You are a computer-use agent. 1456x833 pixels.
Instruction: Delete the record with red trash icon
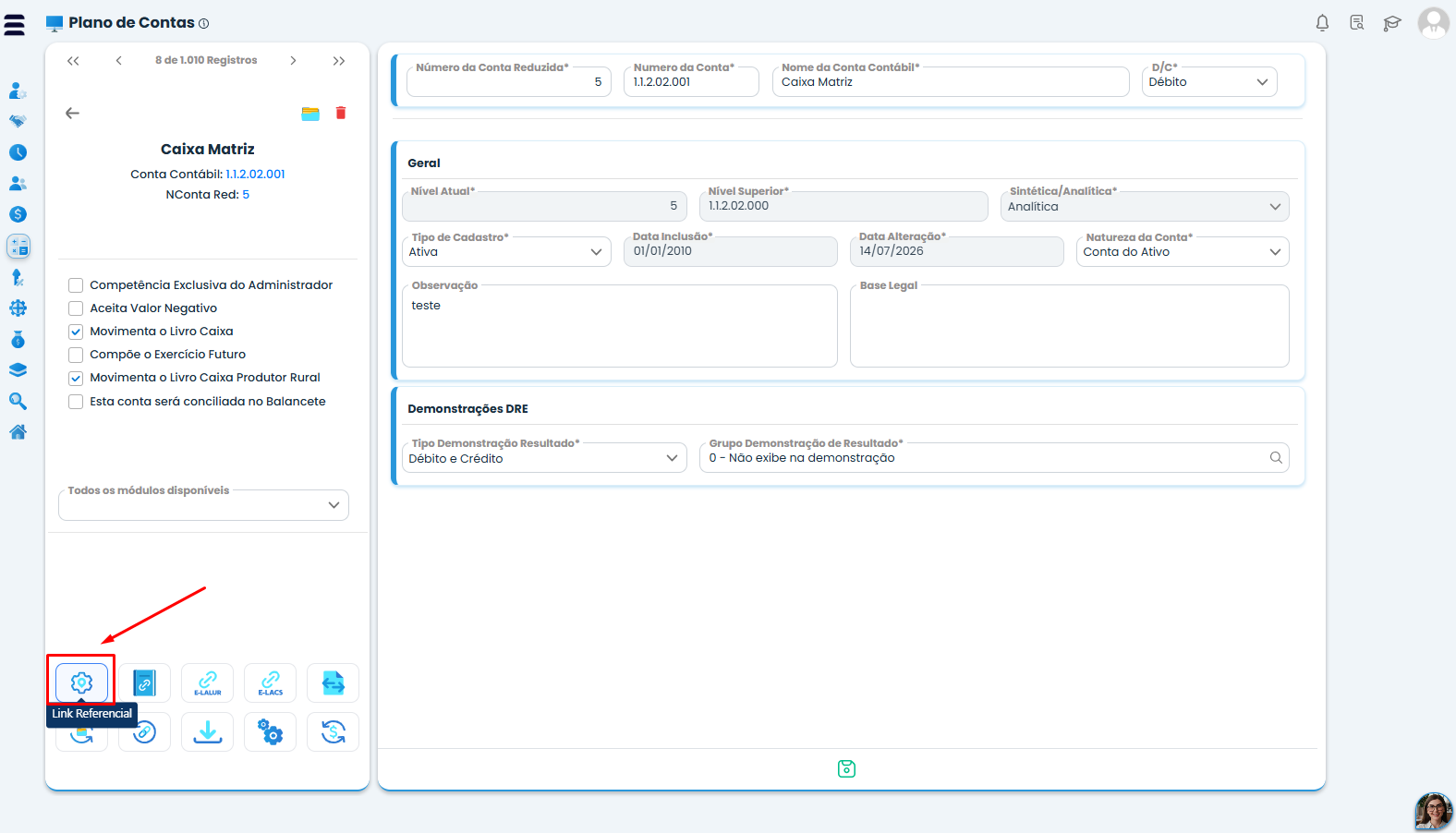pyautogui.click(x=341, y=113)
